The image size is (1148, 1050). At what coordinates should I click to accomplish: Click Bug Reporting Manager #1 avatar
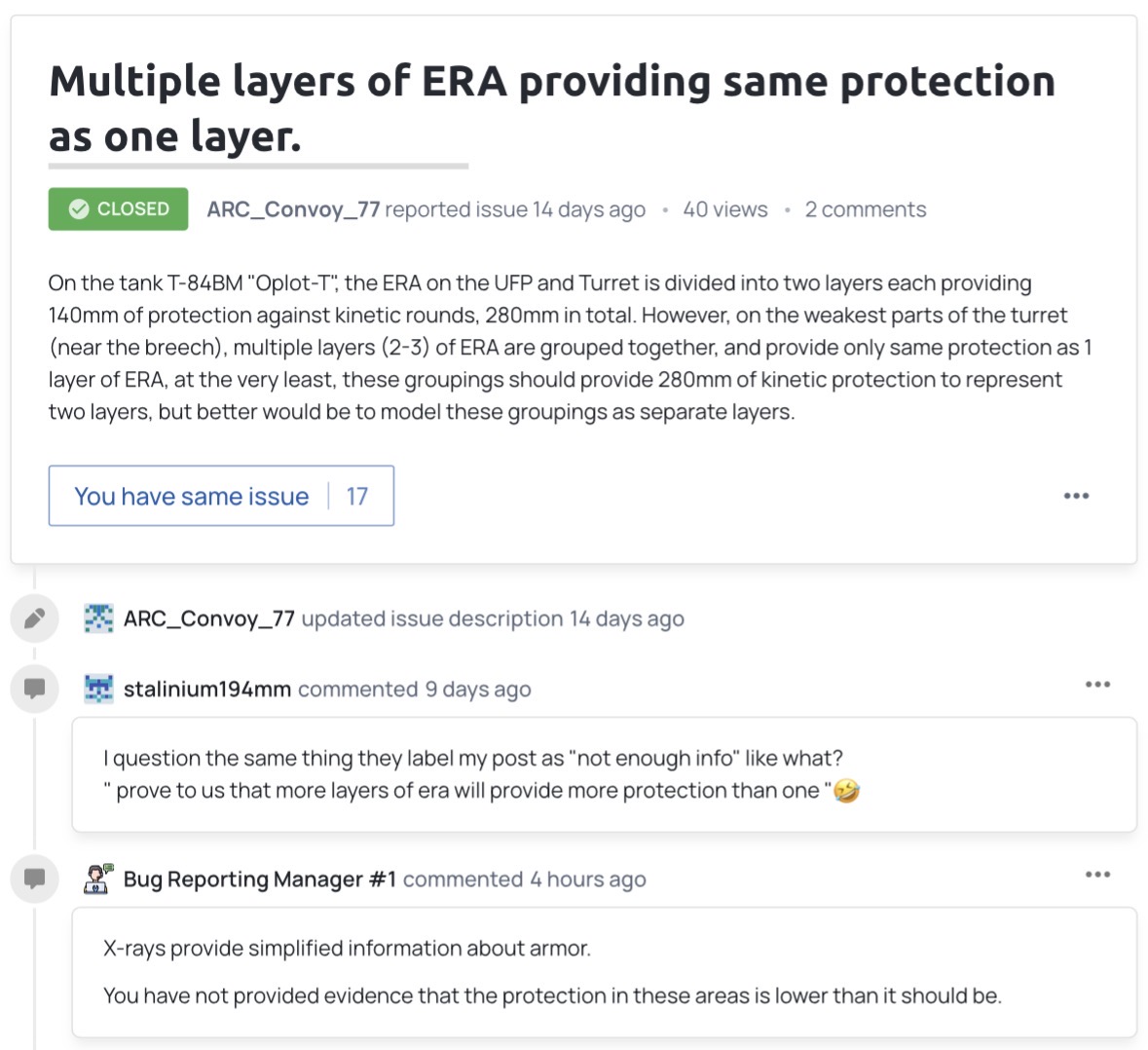pyautogui.click(x=98, y=879)
